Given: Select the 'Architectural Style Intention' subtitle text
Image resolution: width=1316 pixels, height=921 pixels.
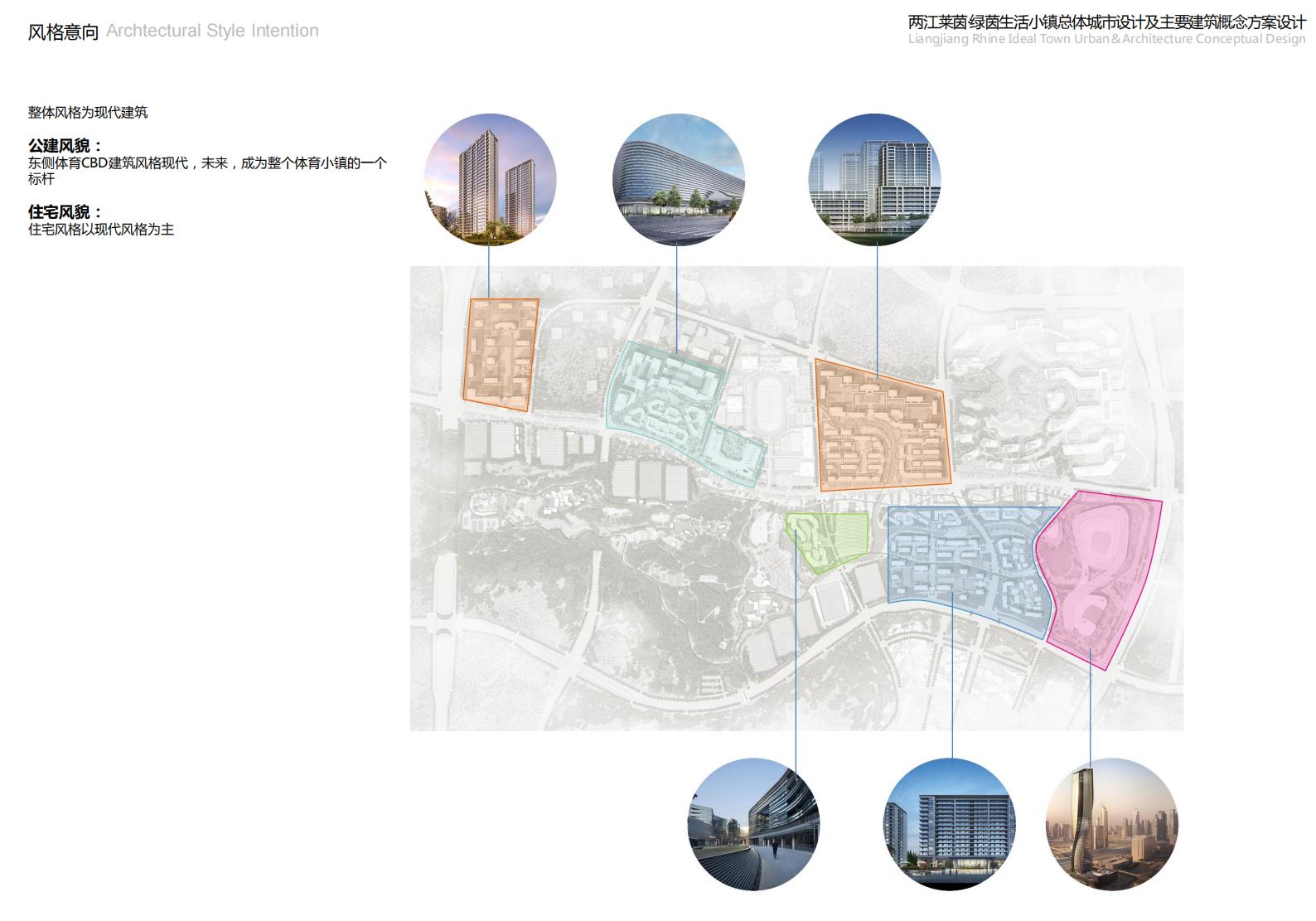Looking at the screenshot, I should coord(212,32).
